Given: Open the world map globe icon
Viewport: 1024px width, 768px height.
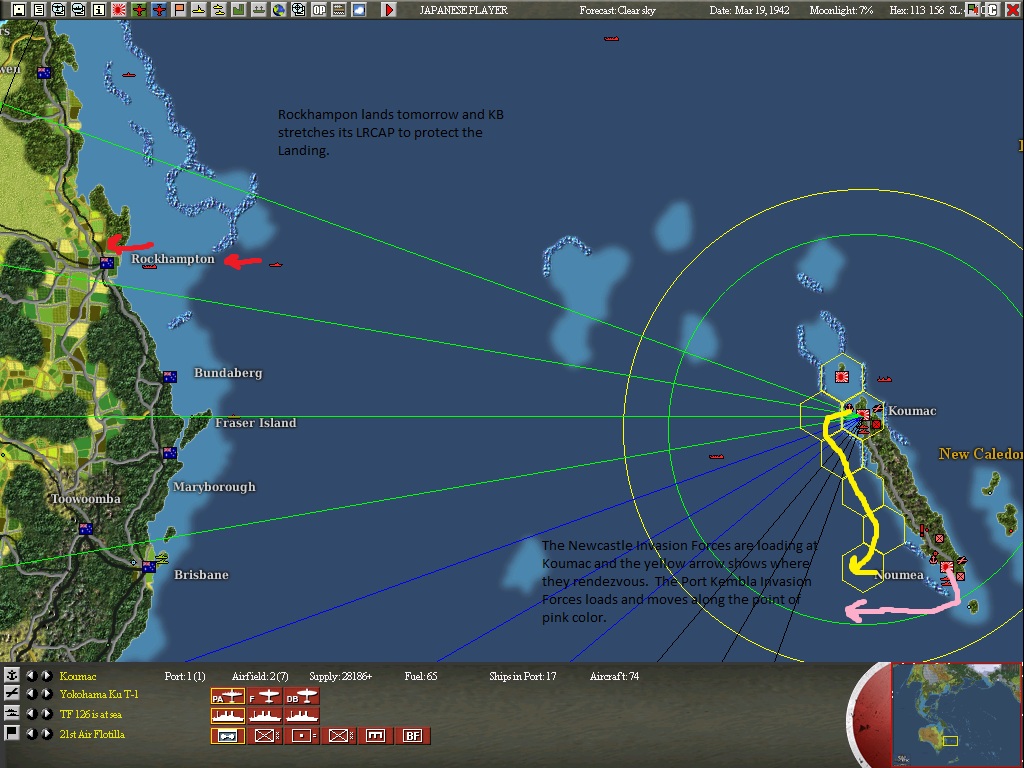Looking at the screenshot, I should click(x=277, y=10).
